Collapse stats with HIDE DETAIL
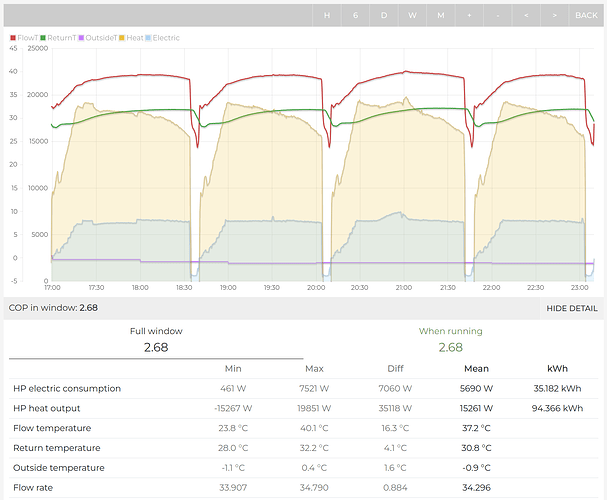607x500 pixels. pyautogui.click(x=572, y=309)
